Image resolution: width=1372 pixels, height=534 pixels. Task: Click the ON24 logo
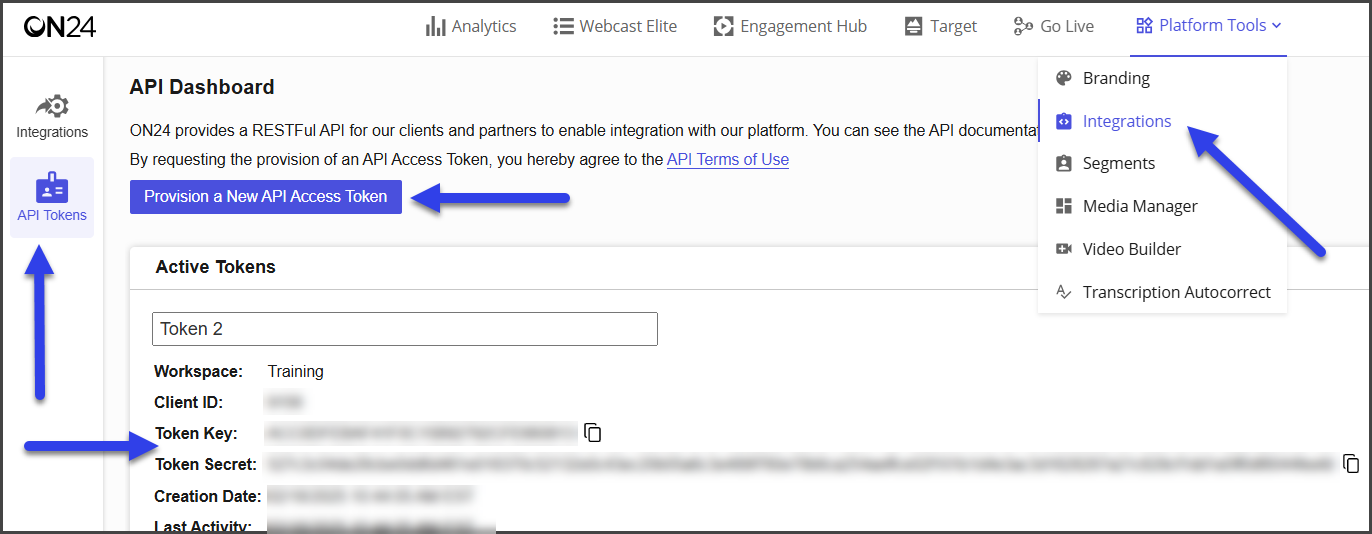pyautogui.click(x=60, y=27)
